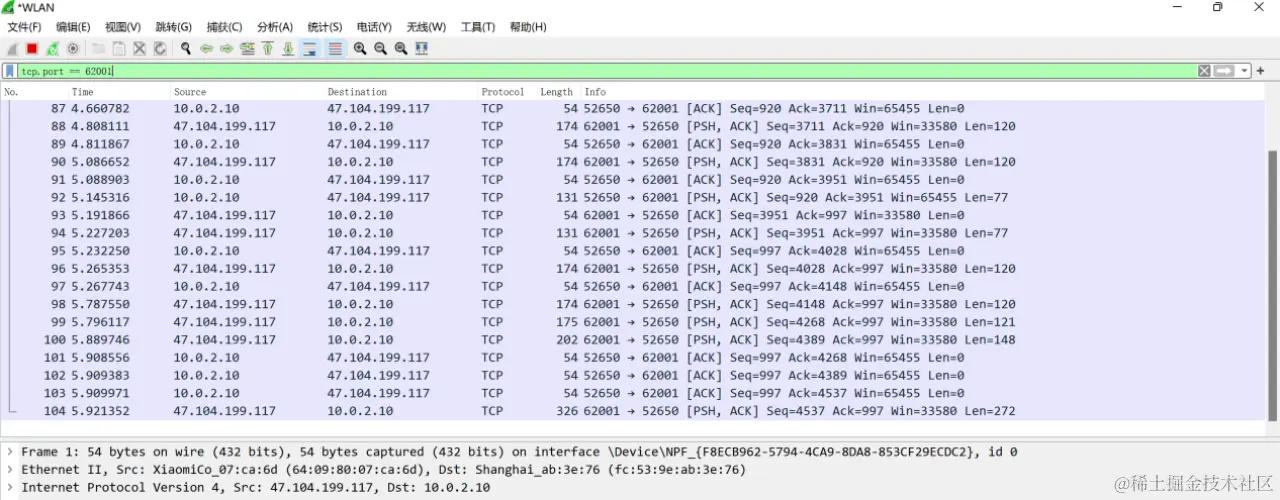Image resolution: width=1280 pixels, height=500 pixels.
Task: Open display filter history dropdown arrow
Action: pyautogui.click(x=1244, y=71)
